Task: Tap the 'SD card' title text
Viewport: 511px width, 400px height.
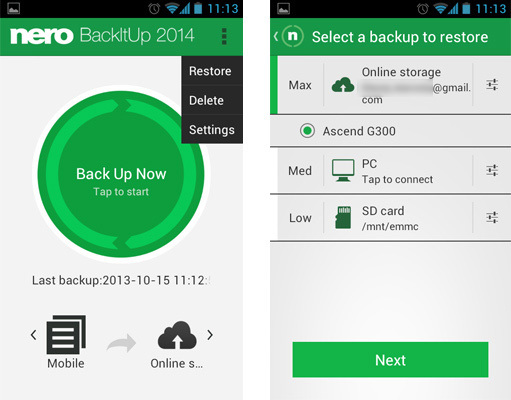Action: pos(383,211)
